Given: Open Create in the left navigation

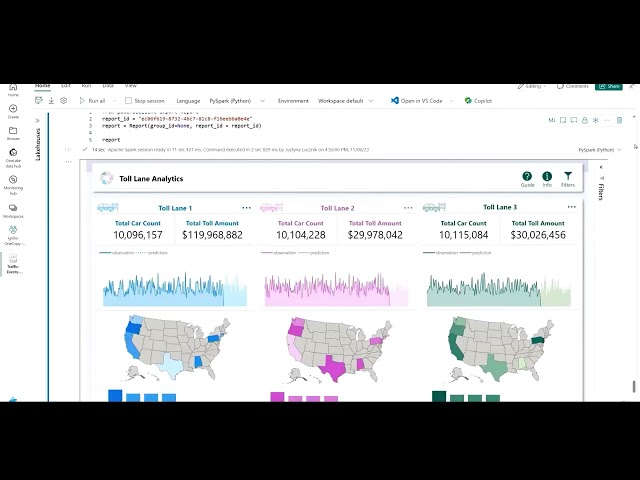Looking at the screenshot, I should pyautogui.click(x=13, y=111).
